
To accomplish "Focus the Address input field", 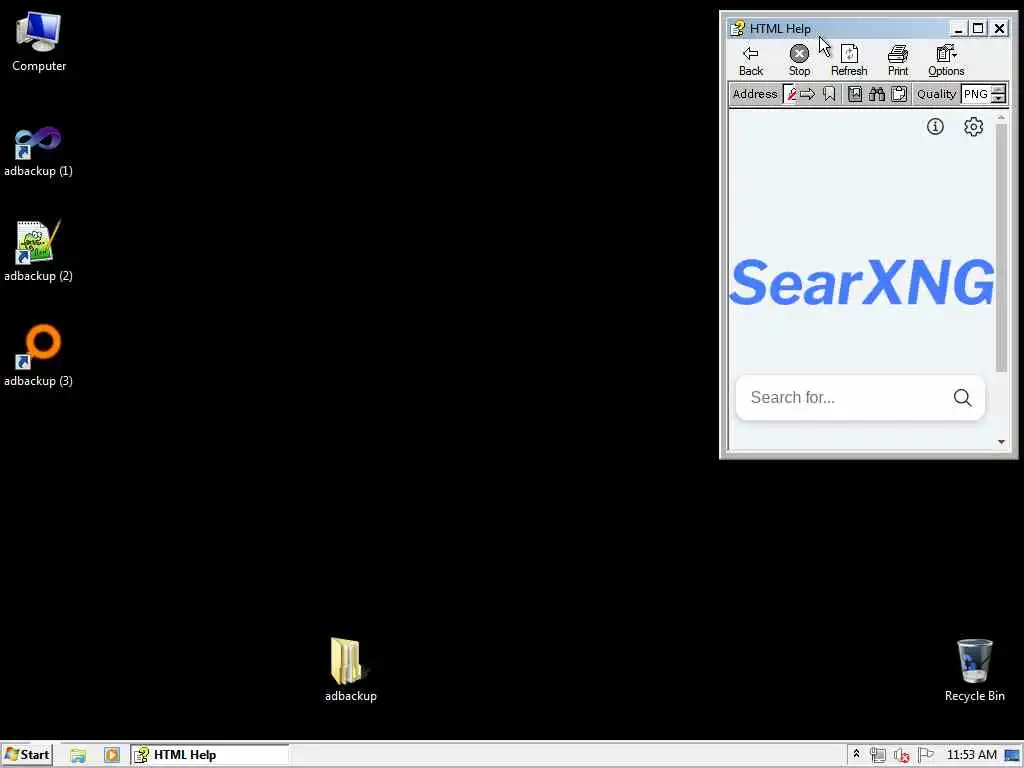I will [x=790, y=94].
